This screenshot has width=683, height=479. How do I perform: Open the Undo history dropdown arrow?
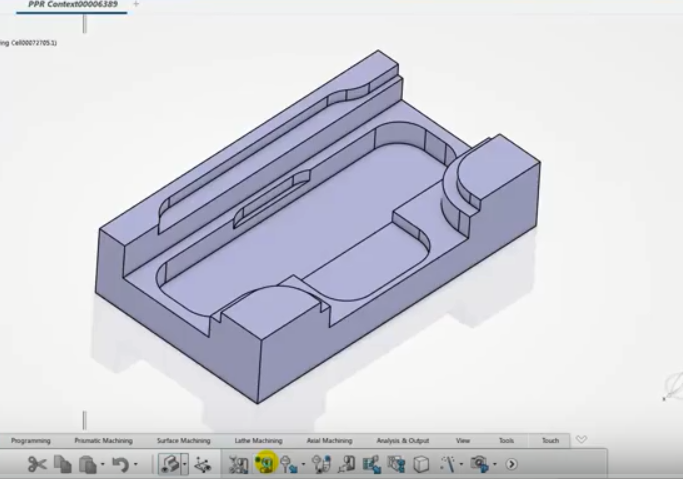point(136,465)
